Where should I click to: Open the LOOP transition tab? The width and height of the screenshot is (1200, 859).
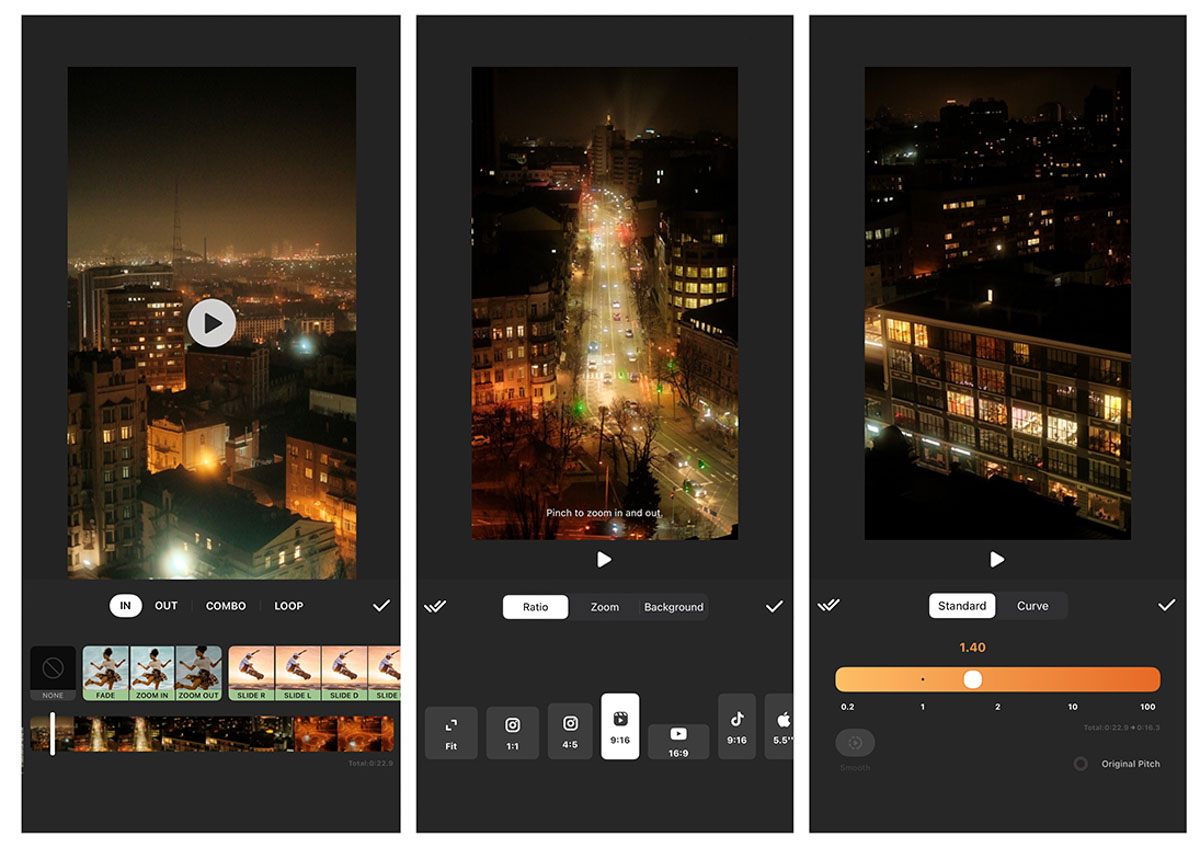pos(288,606)
